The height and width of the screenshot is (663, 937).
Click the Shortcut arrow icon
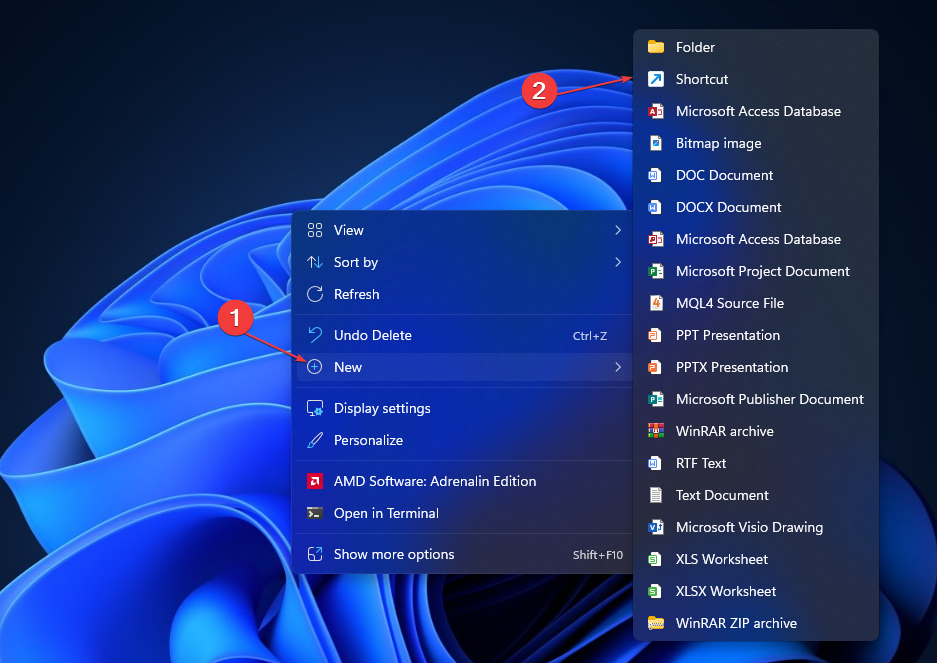(656, 79)
